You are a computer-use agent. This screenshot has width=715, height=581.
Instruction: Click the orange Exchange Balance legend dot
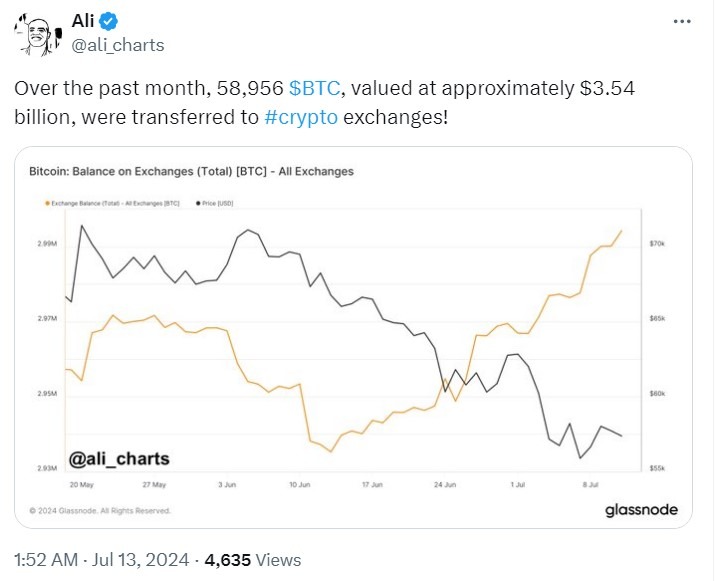coord(47,203)
